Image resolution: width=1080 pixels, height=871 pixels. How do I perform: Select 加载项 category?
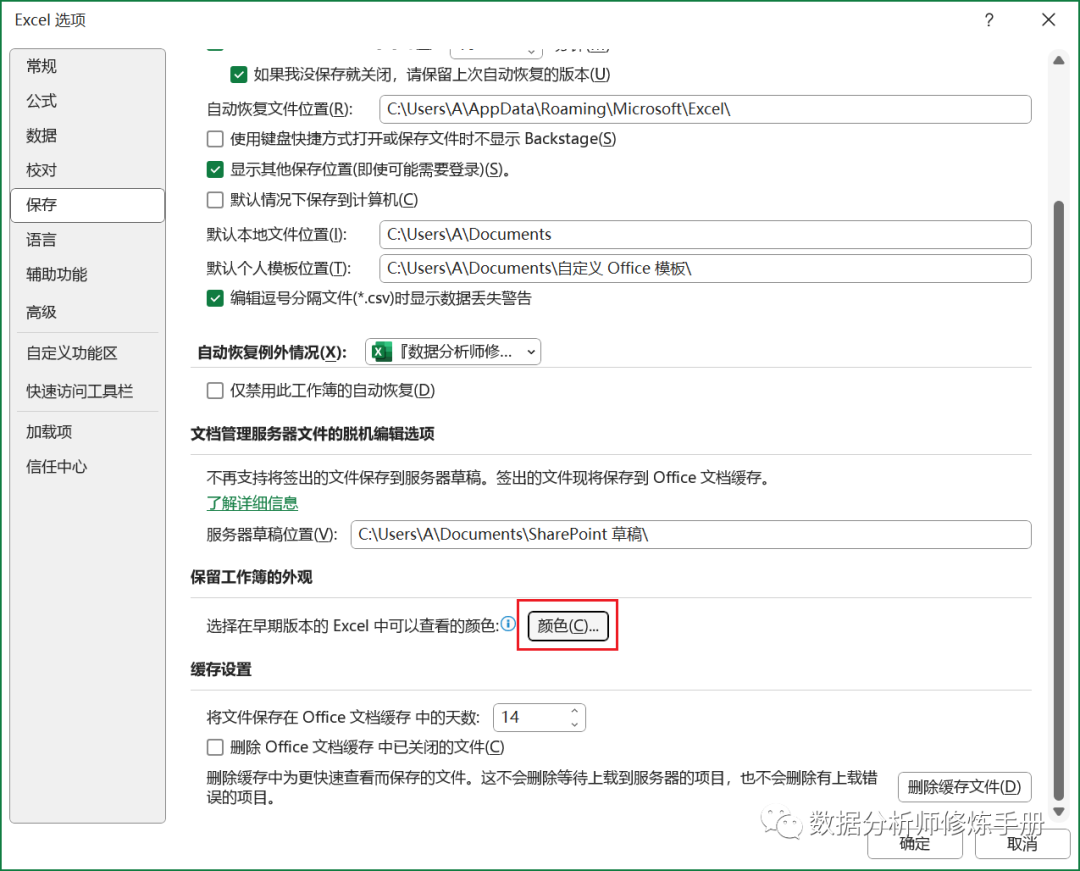[87, 432]
